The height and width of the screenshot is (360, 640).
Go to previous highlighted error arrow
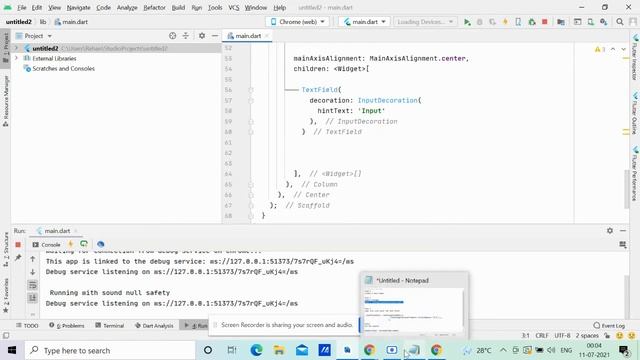click(613, 49)
